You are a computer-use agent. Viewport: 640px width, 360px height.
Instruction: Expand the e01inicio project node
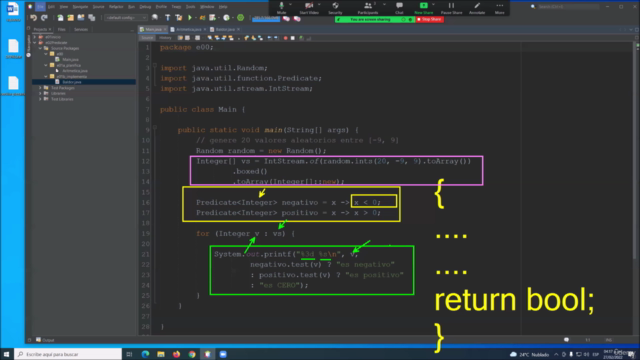tap(35, 37)
